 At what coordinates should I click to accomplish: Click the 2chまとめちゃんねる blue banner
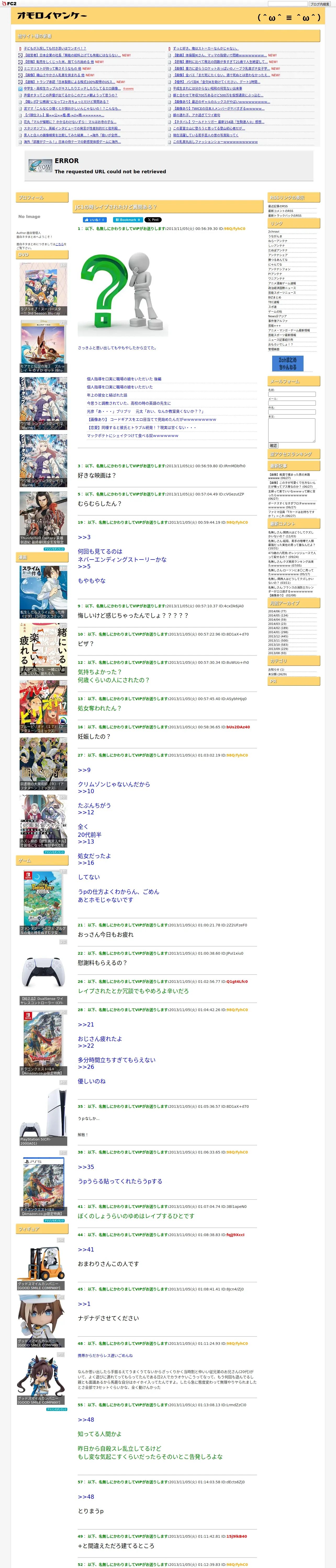click(287, 364)
